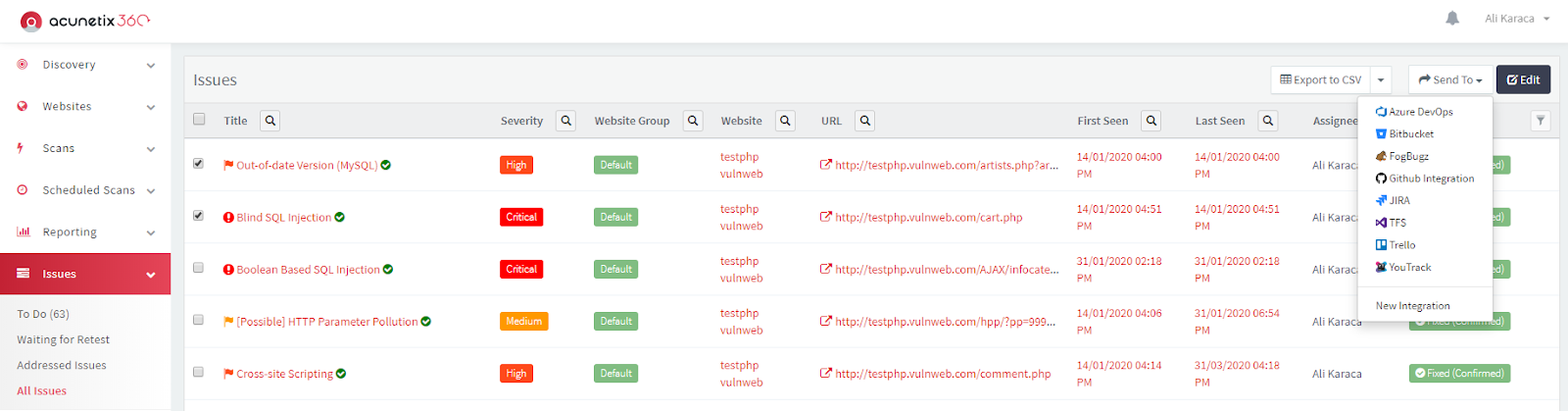Viewport: 1568px width, 411px height.
Task: Click external link icon for artists.php URL
Action: click(x=826, y=165)
